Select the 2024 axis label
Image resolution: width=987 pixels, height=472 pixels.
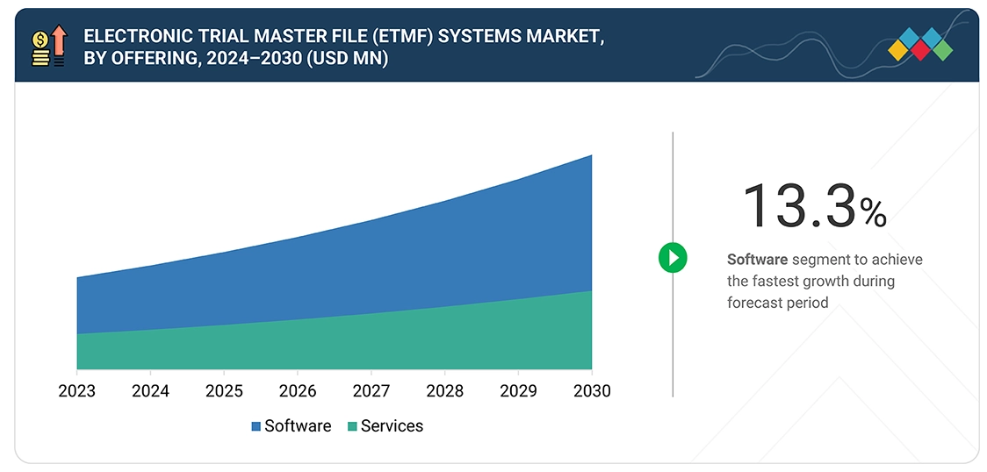150,391
